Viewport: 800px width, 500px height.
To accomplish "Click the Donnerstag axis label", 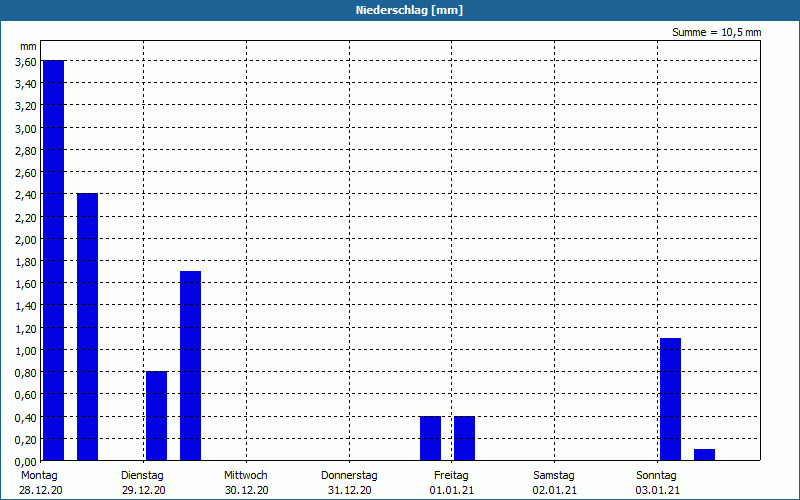I will [349, 476].
